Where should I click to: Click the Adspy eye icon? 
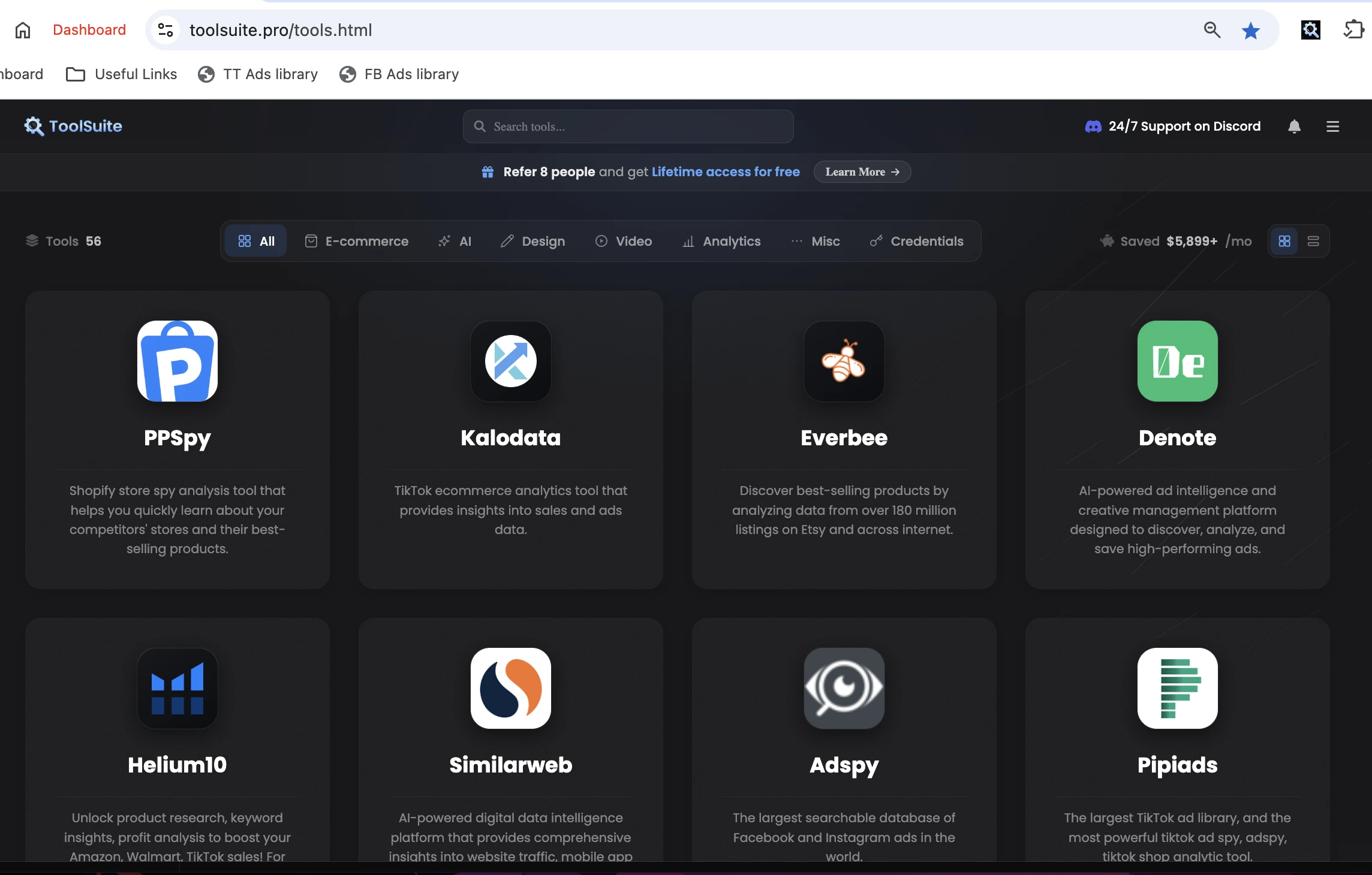(844, 688)
